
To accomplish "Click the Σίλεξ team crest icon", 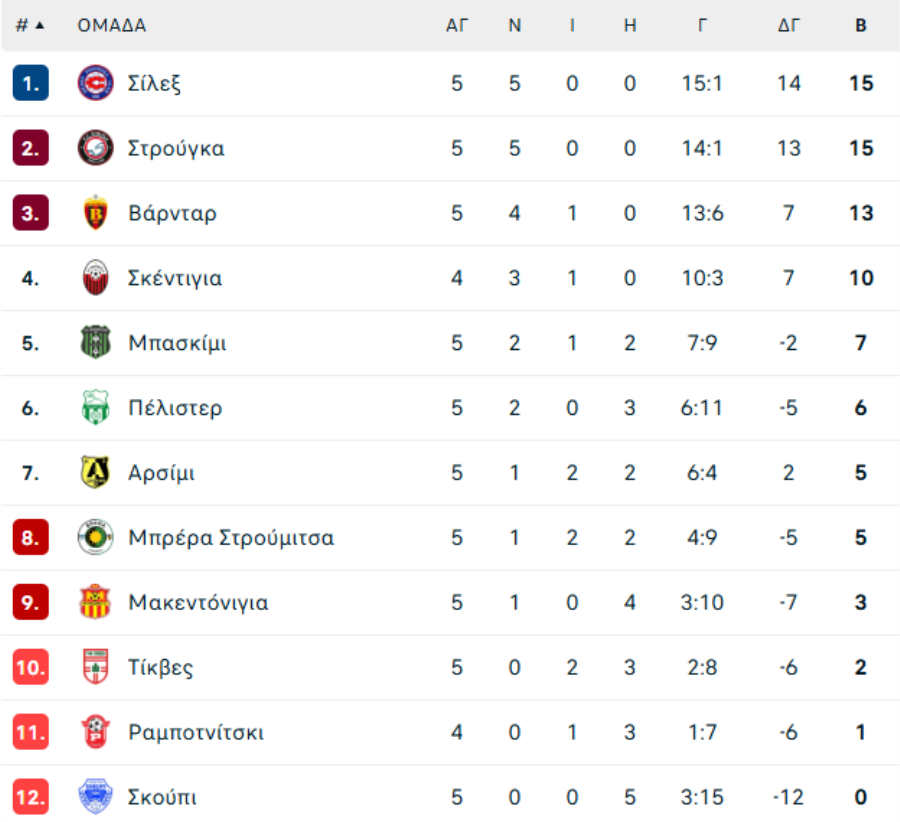I will click(x=95, y=83).
